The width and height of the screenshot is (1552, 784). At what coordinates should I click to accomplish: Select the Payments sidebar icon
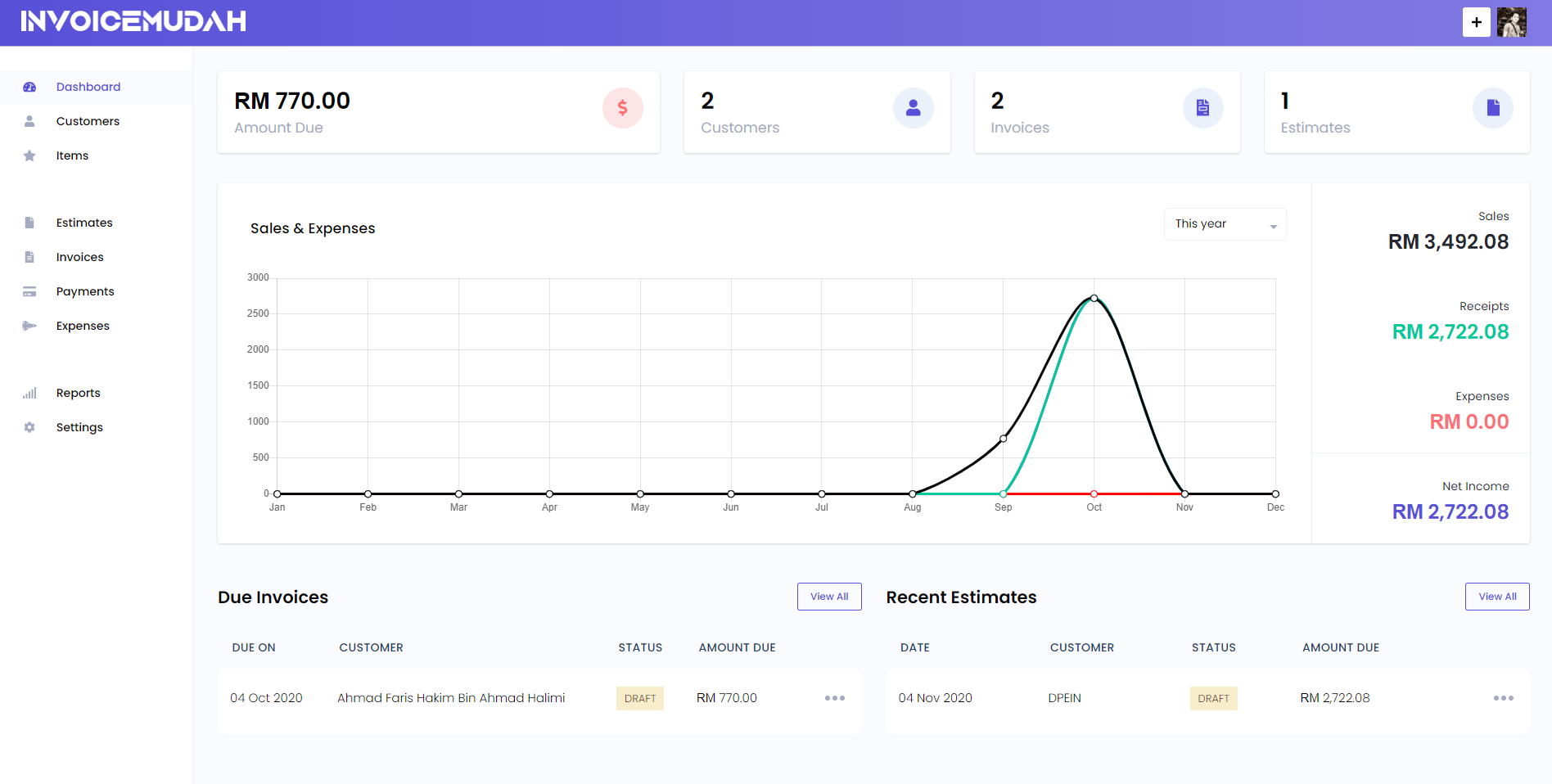[29, 291]
